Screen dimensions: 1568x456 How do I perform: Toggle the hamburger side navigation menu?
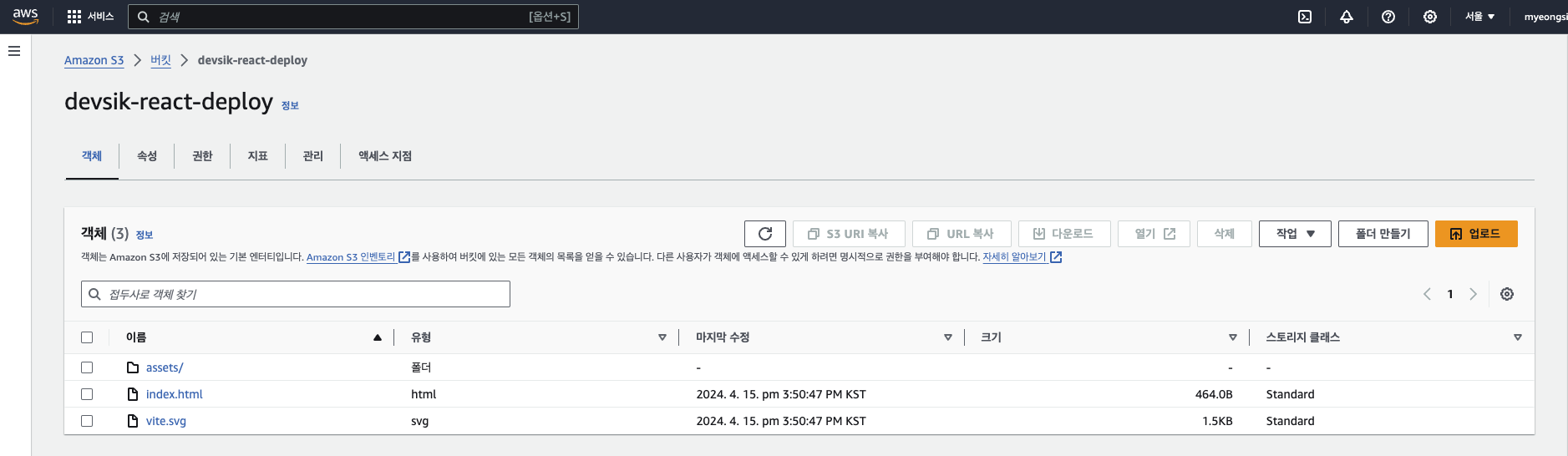(14, 51)
